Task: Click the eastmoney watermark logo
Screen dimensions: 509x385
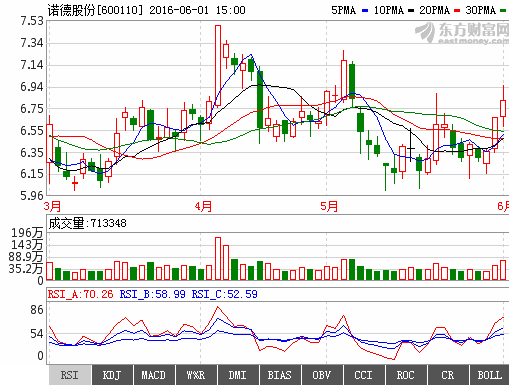Action: pyautogui.click(x=462, y=33)
